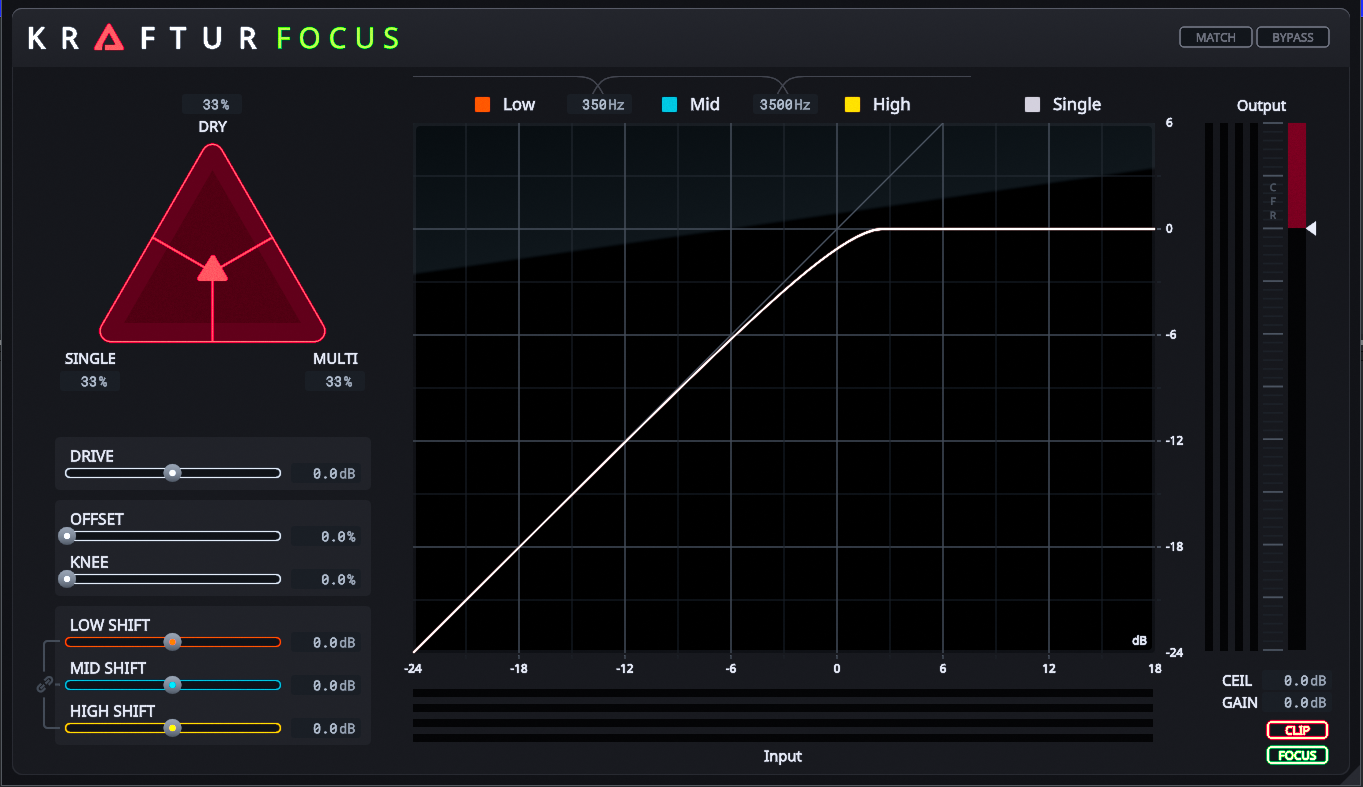
Task: Click the GAIN value field
Action: click(x=1297, y=703)
